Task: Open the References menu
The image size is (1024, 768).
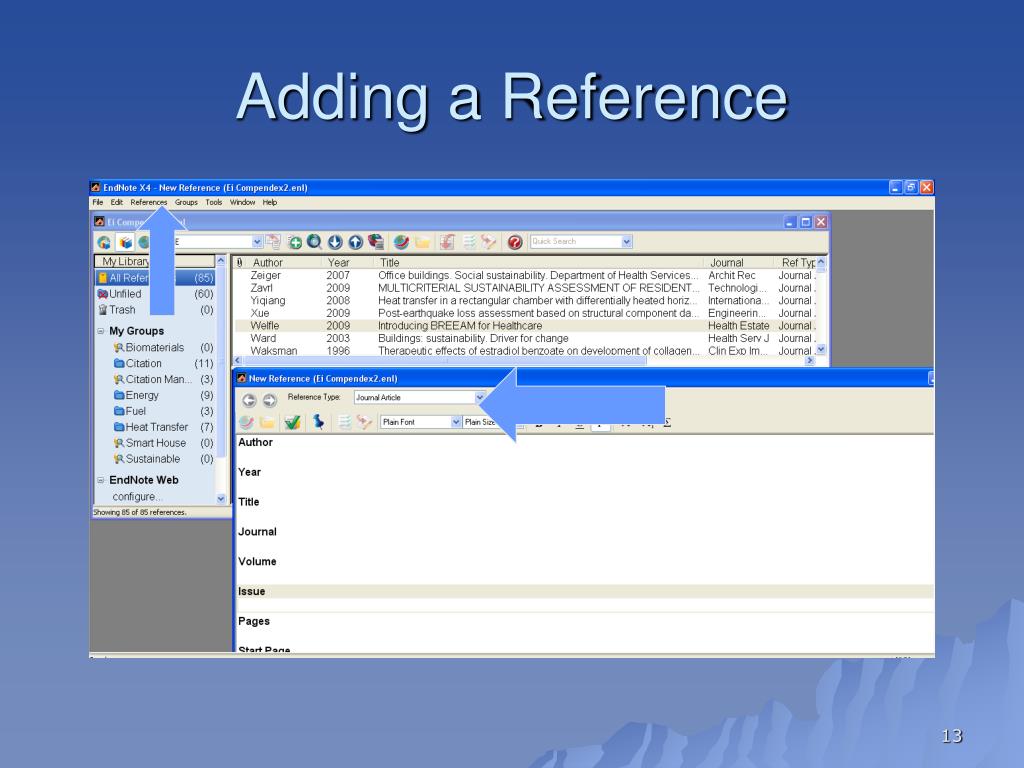Action: click(x=148, y=202)
